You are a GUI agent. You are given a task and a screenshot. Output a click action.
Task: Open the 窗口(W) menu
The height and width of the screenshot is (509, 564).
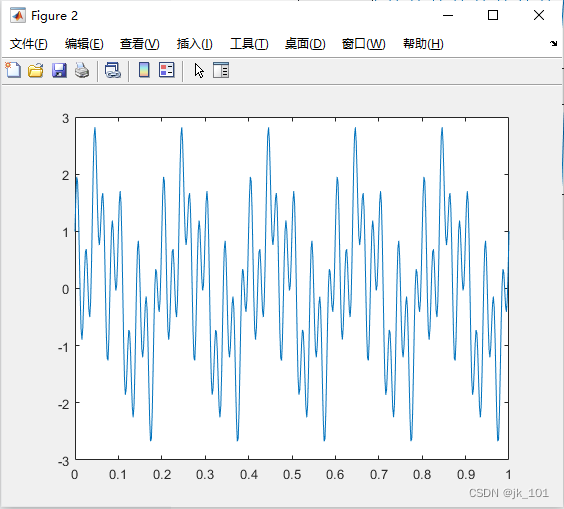coord(363,44)
